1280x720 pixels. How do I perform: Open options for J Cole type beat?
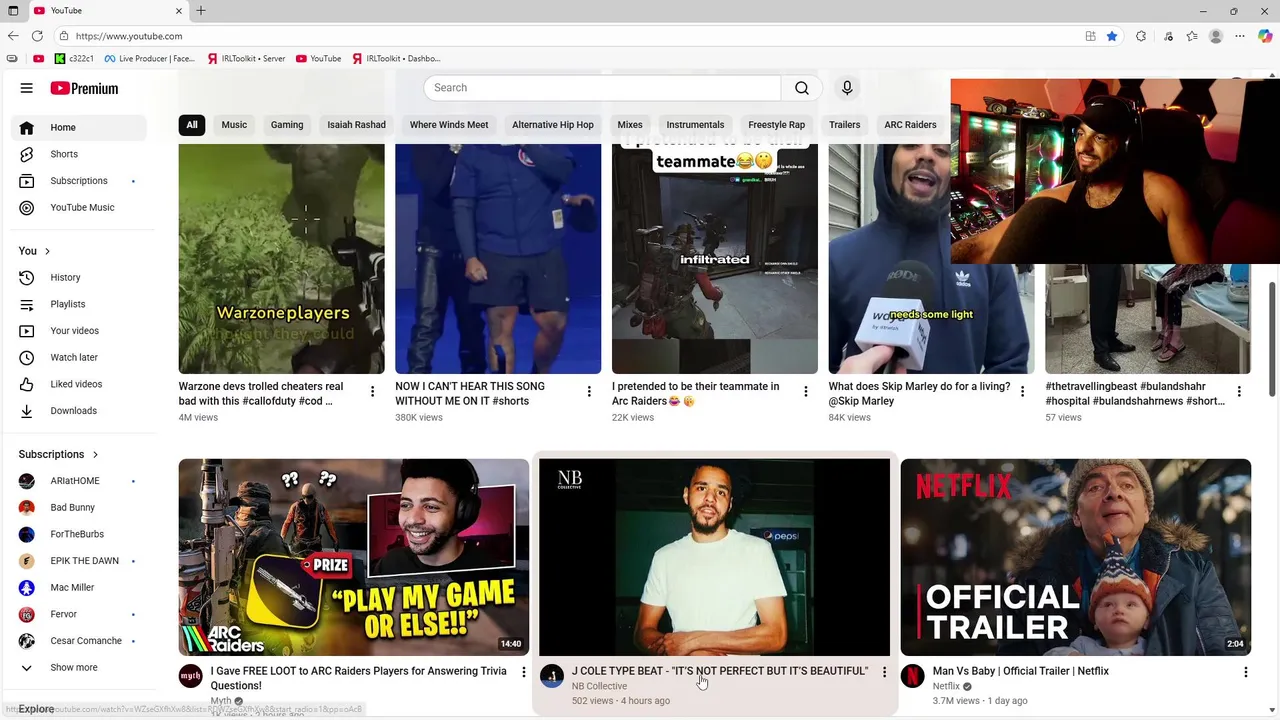coord(884,672)
